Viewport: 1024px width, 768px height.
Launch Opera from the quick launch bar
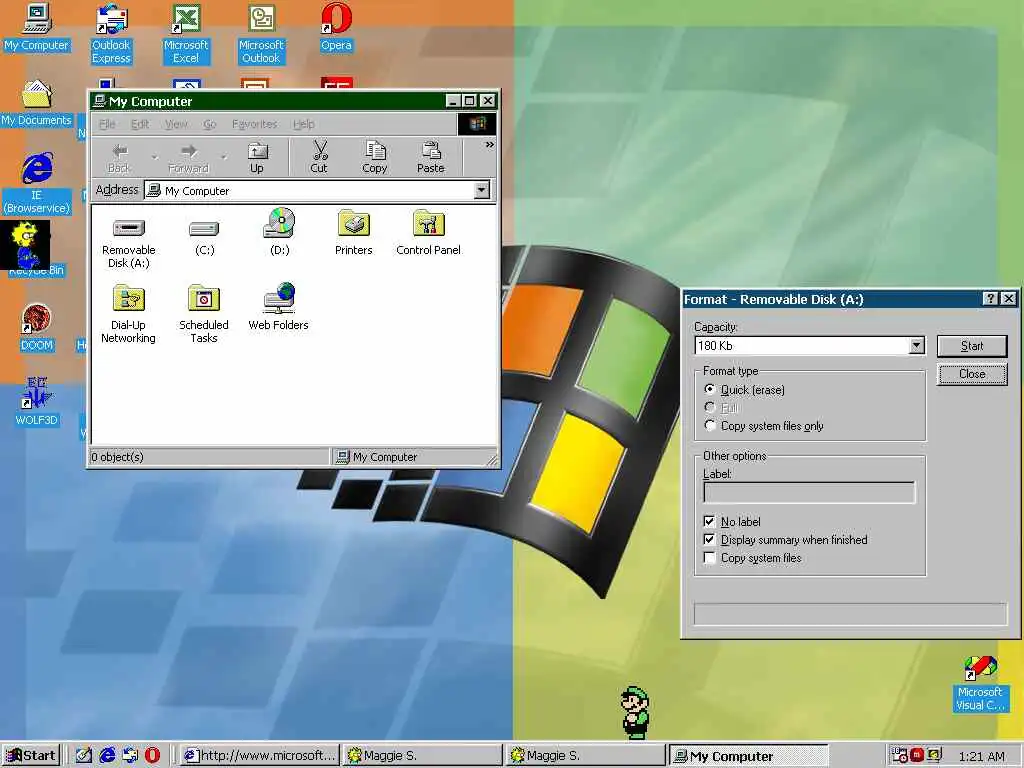tap(152, 755)
